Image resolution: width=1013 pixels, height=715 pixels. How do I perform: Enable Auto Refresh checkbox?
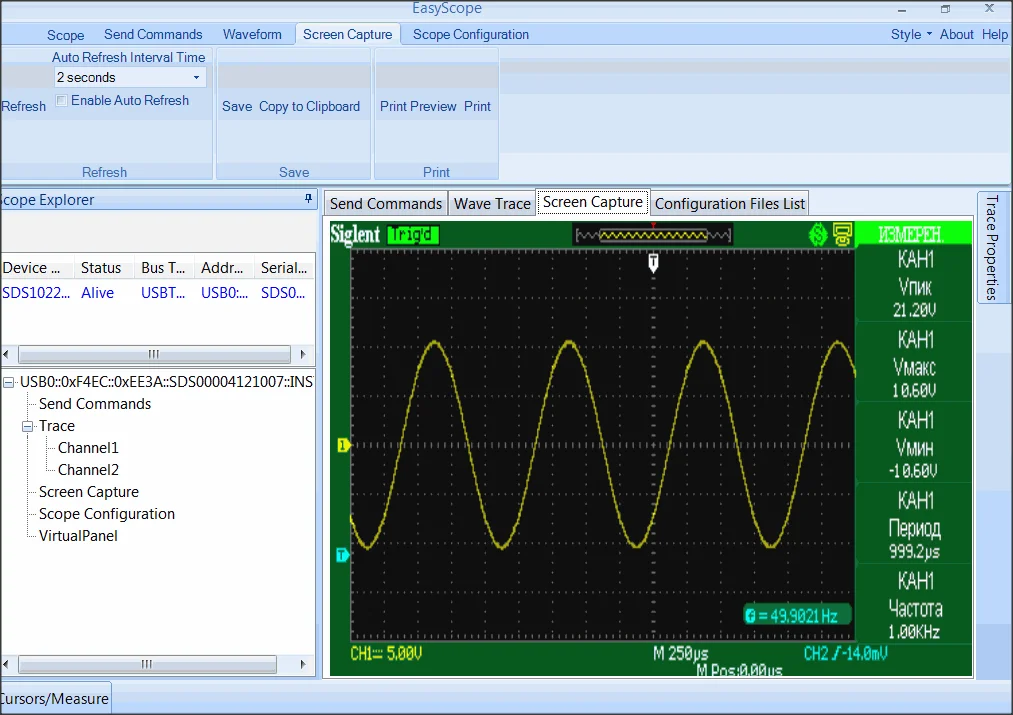pyautogui.click(x=62, y=101)
